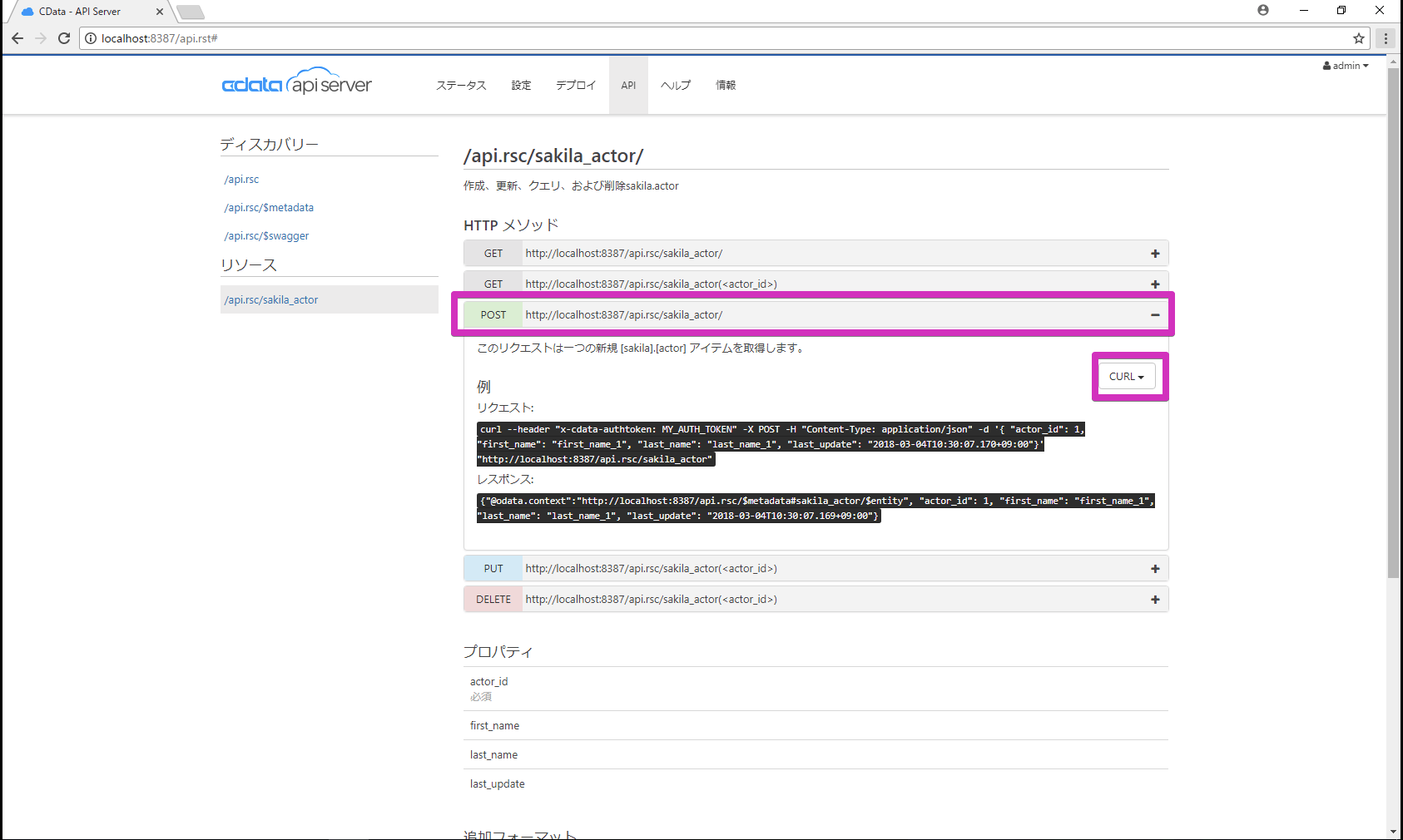Click the JSON response example code
The width and height of the screenshot is (1403, 840).
(x=816, y=508)
